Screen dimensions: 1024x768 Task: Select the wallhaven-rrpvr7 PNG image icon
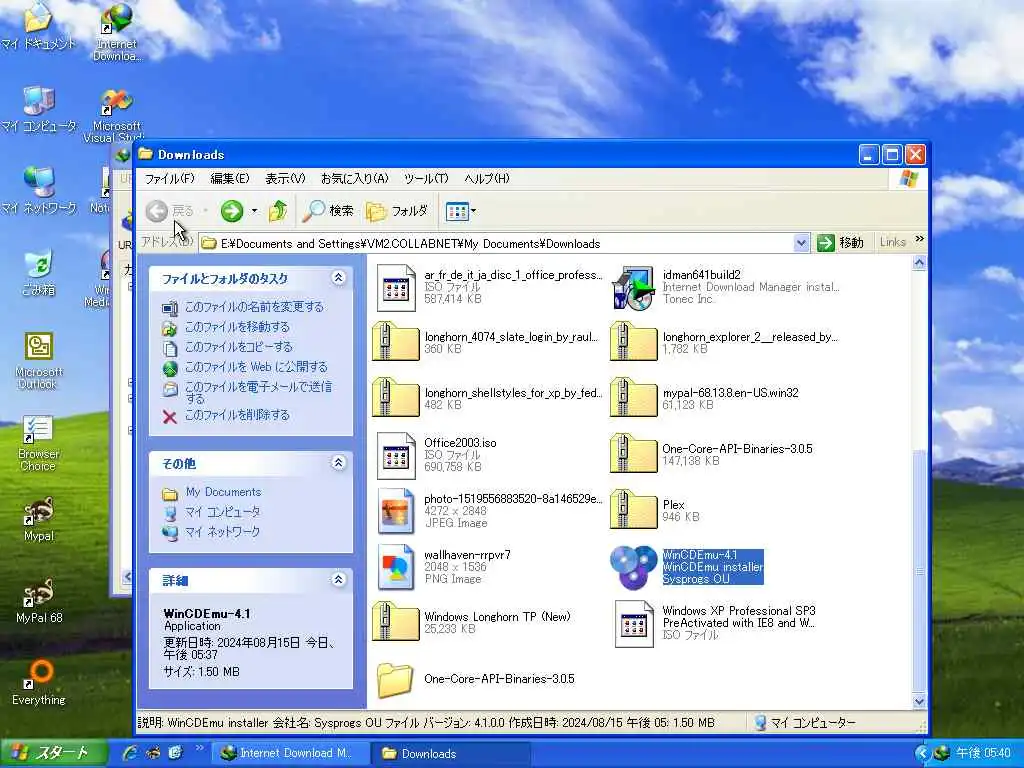tap(396, 567)
